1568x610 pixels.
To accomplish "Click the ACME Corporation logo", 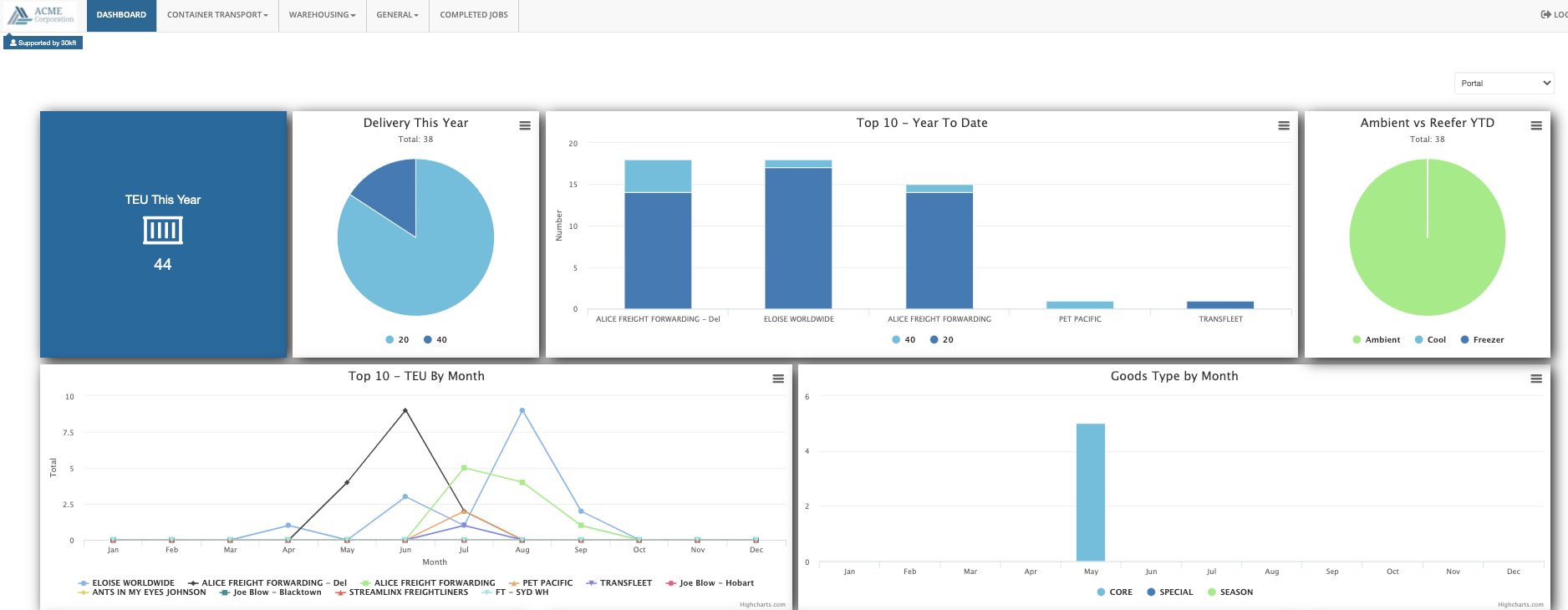I will 41,15.
